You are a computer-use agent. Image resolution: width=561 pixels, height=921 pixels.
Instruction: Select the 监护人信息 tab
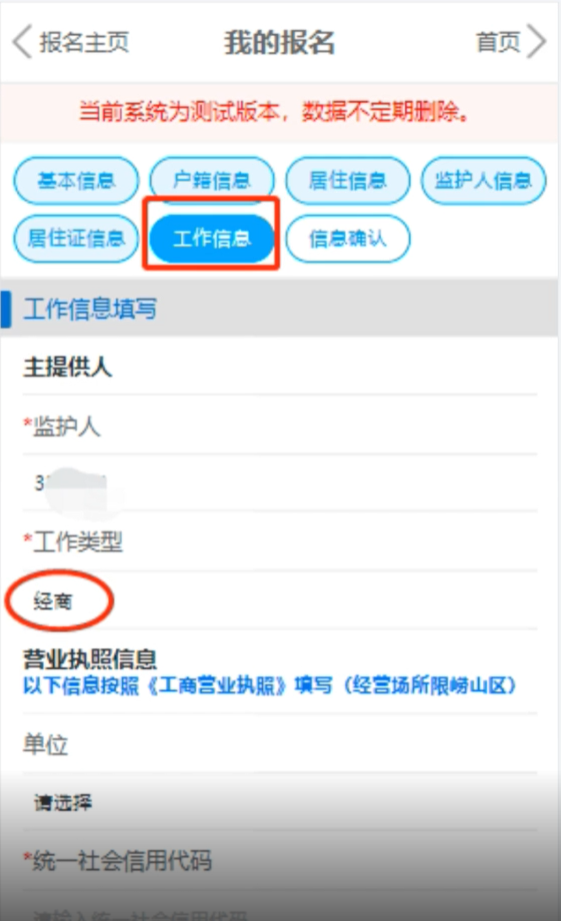(x=483, y=180)
